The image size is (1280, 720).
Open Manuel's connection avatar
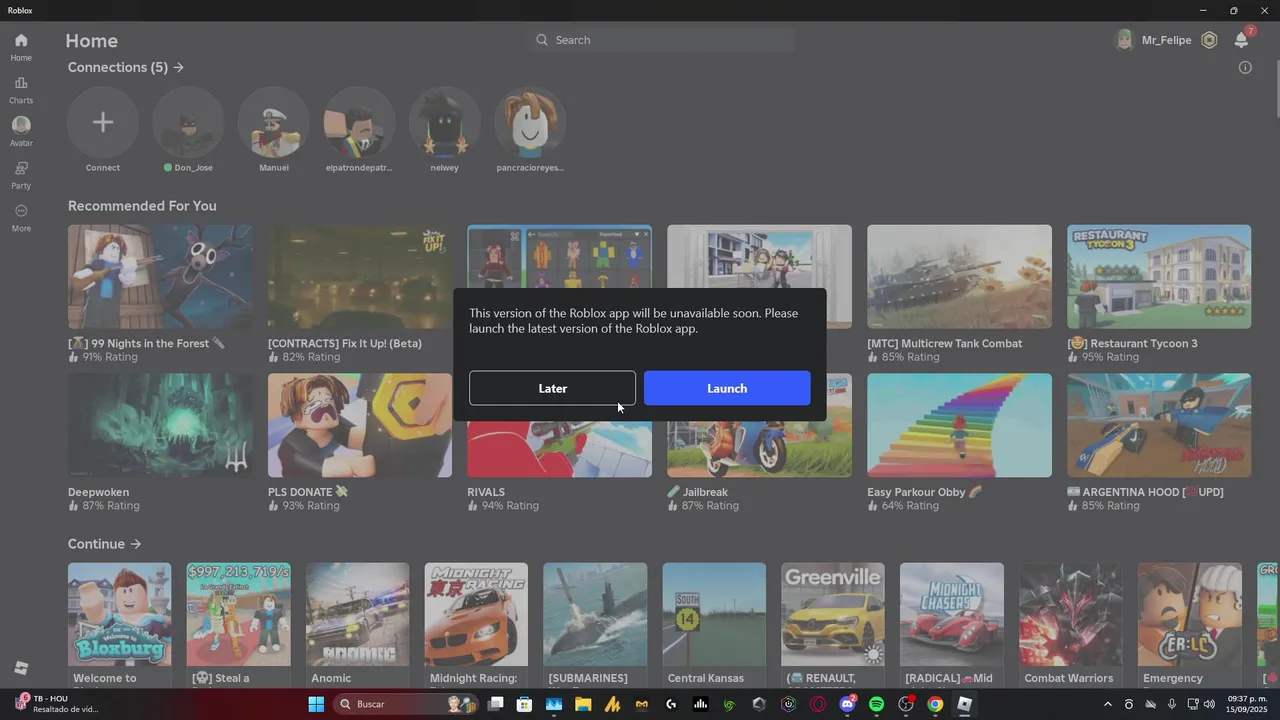tap(274, 122)
